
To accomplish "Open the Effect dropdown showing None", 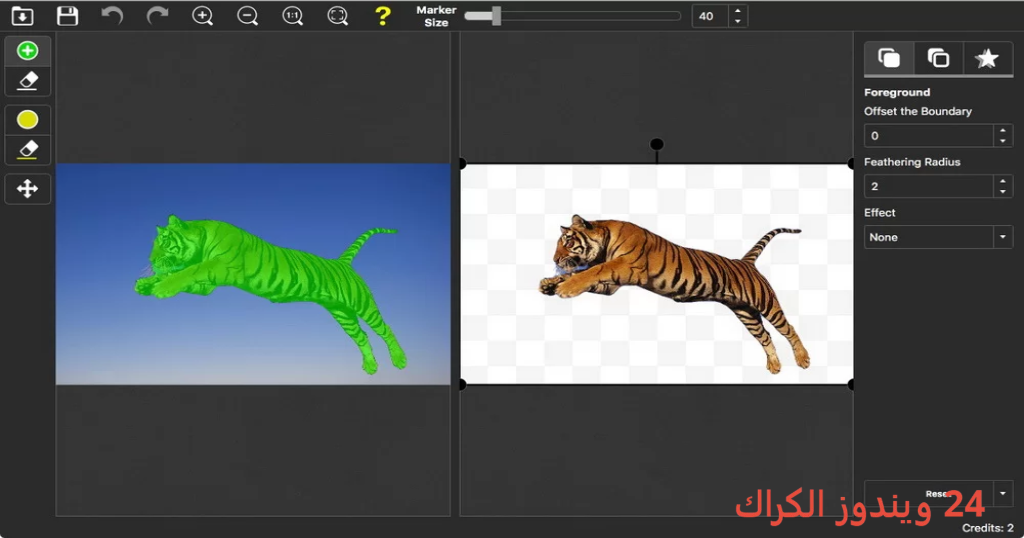I will pyautogui.click(x=938, y=237).
